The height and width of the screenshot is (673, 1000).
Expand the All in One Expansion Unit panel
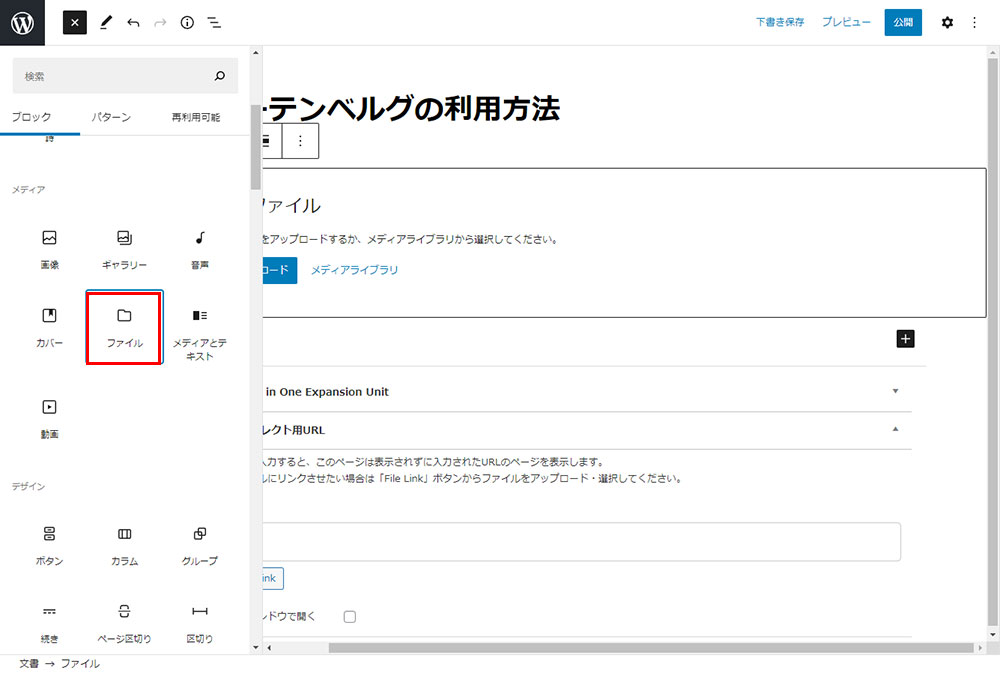point(895,391)
